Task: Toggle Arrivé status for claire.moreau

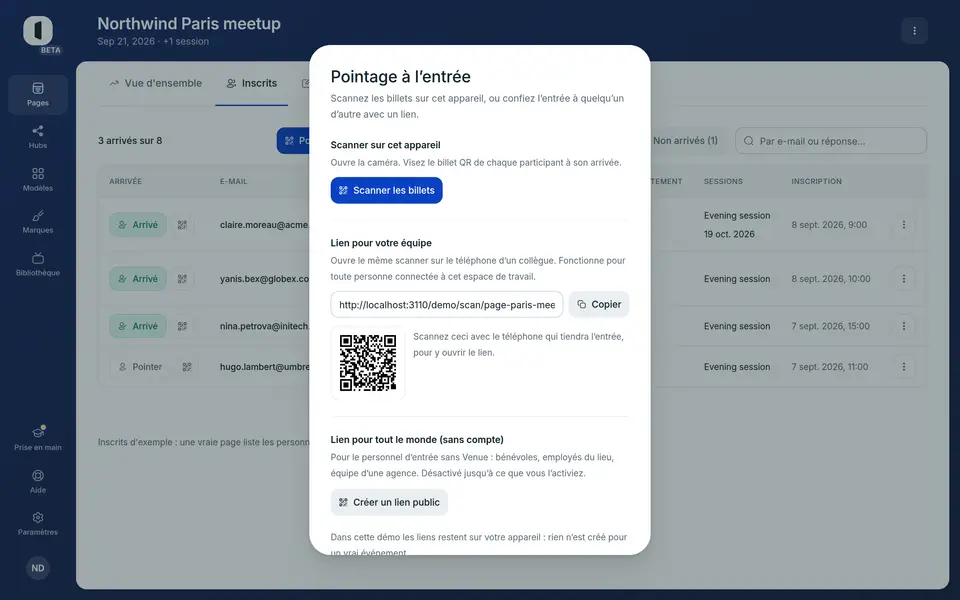Action: (138, 225)
